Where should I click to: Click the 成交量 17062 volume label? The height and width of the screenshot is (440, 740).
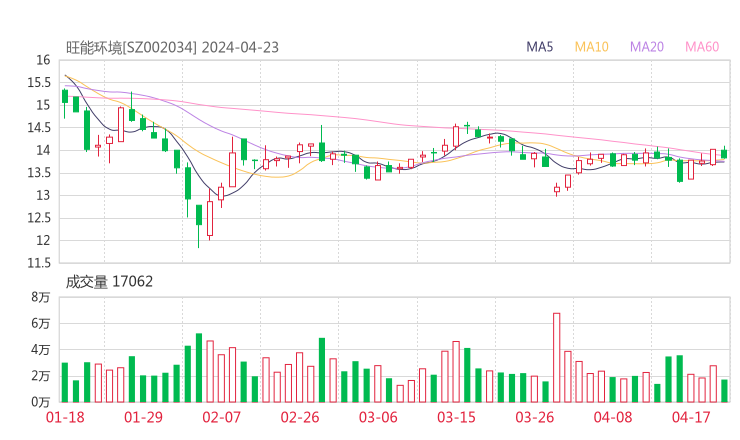click(109, 281)
